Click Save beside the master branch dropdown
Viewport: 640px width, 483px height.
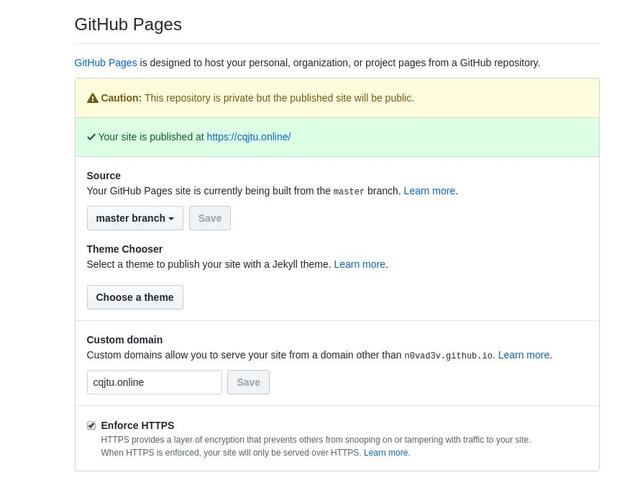pyautogui.click(x=210, y=218)
